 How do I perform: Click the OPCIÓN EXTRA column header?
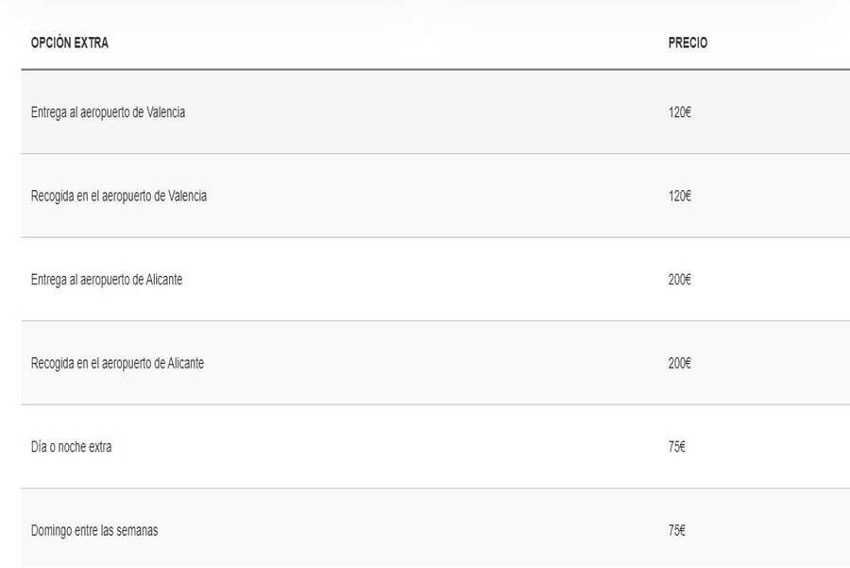[69, 43]
